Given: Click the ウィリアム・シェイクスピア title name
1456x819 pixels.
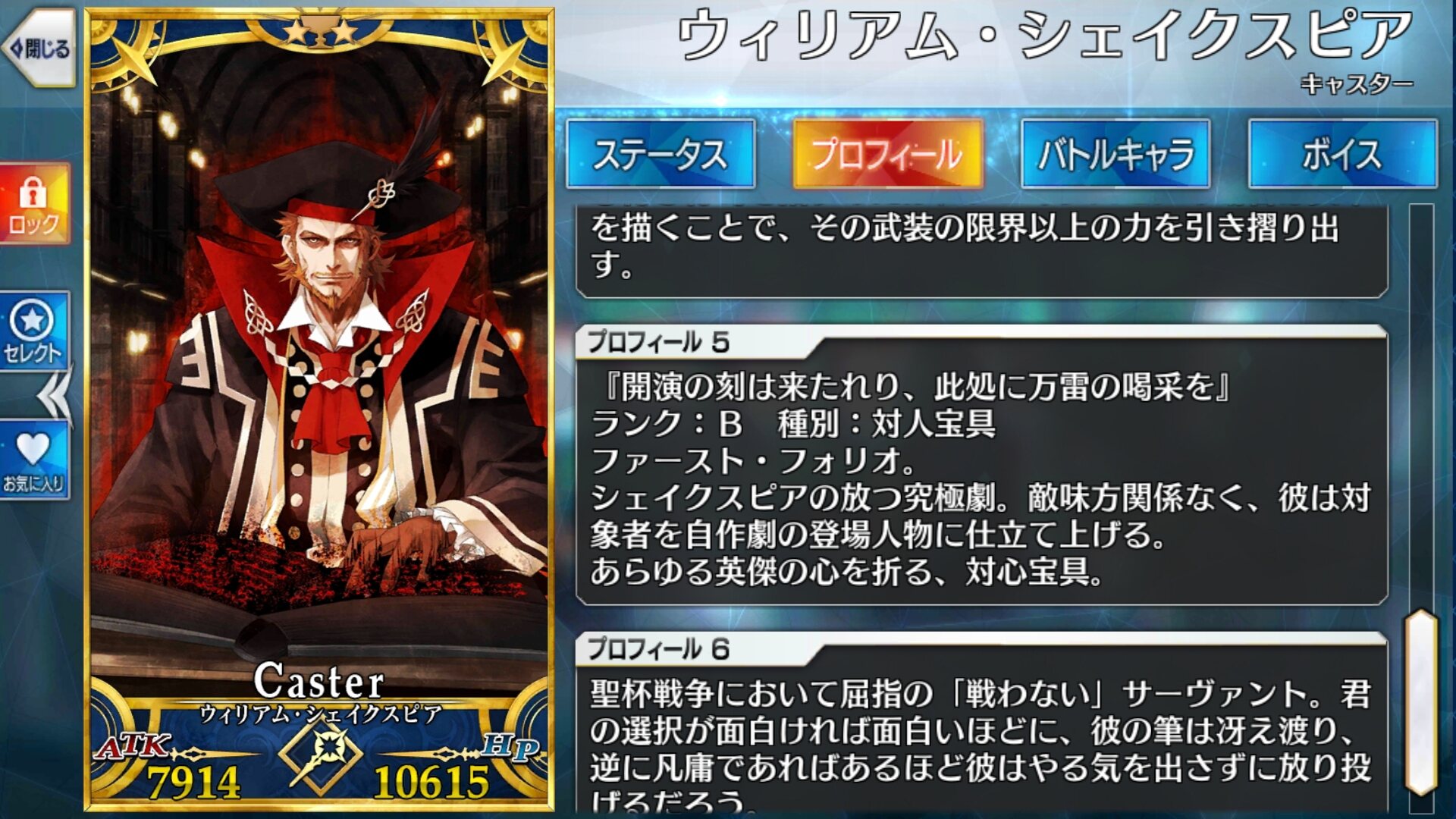Looking at the screenshot, I should pos(1045,35).
